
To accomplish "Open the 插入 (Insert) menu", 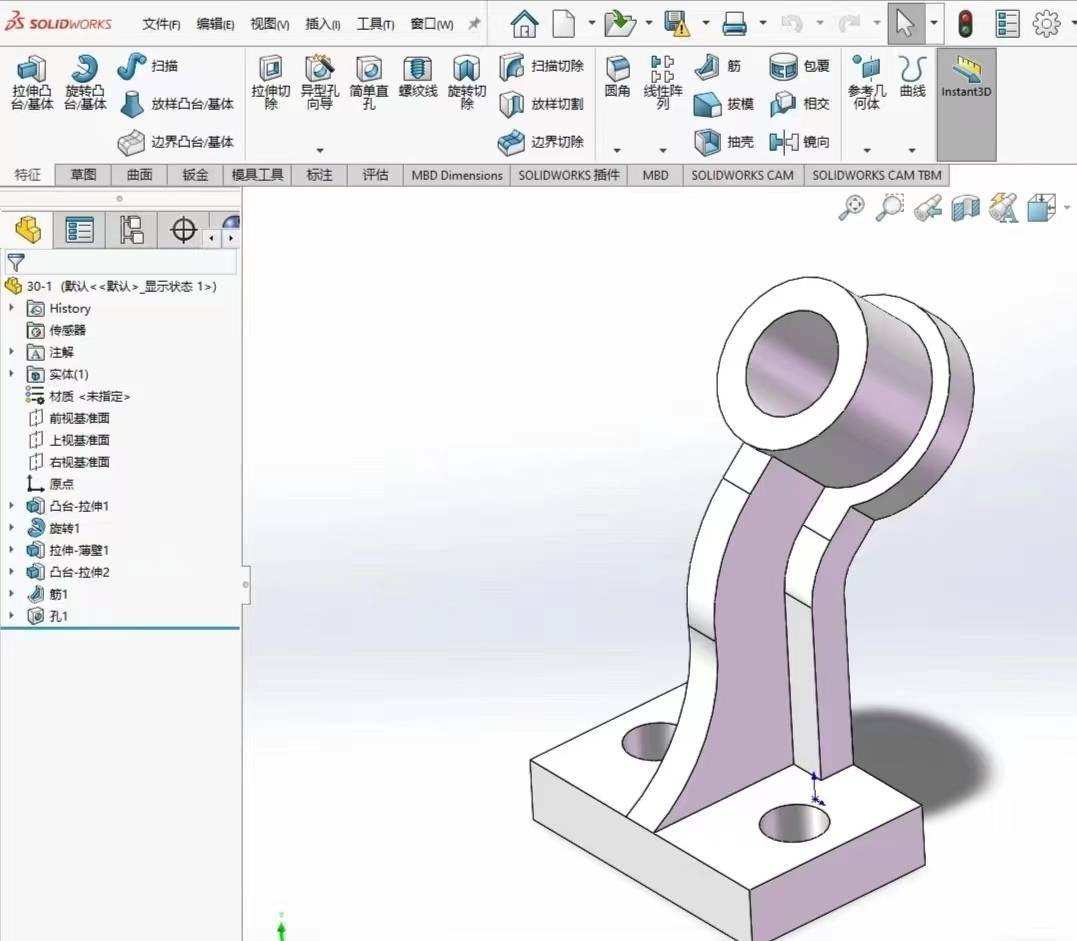I will (321, 23).
